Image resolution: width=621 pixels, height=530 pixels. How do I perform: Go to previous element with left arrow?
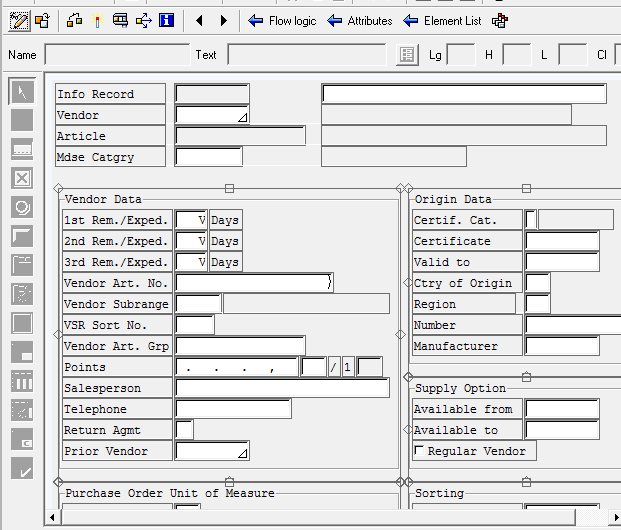200,20
